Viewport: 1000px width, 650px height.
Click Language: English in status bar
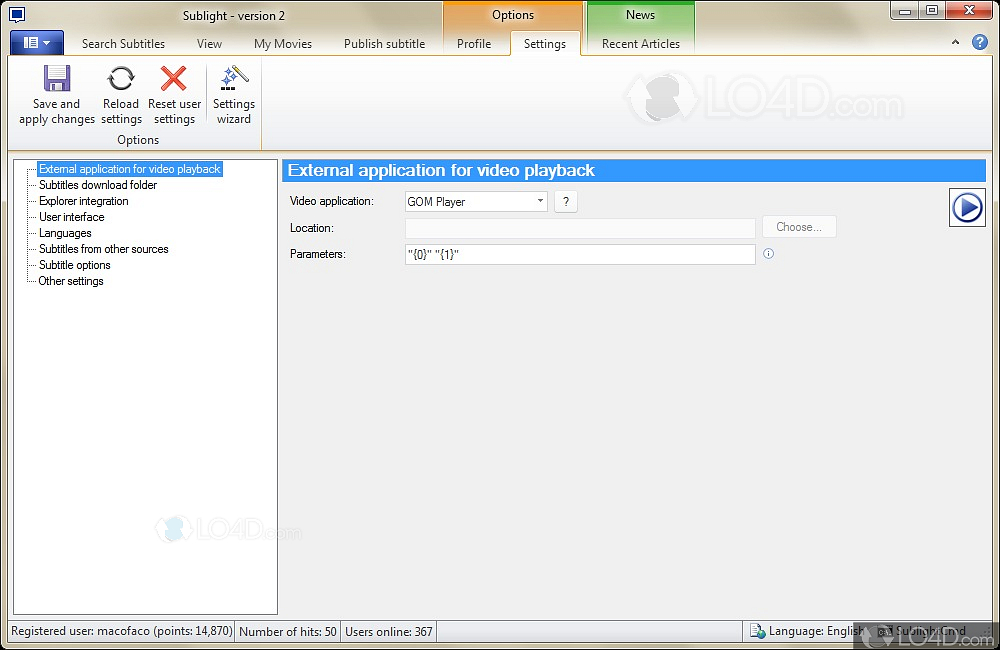[x=808, y=631]
